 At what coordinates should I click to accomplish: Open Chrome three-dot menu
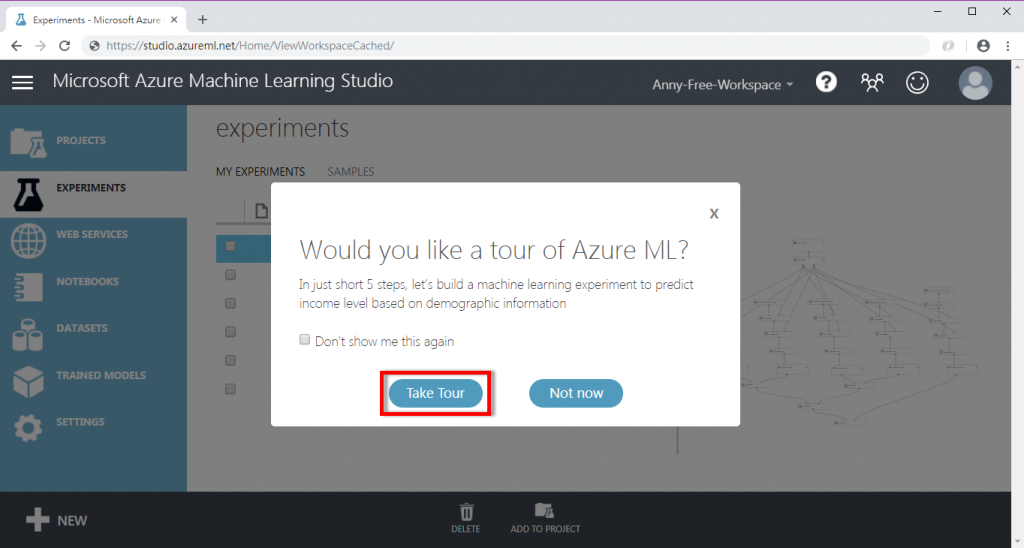click(1008, 46)
